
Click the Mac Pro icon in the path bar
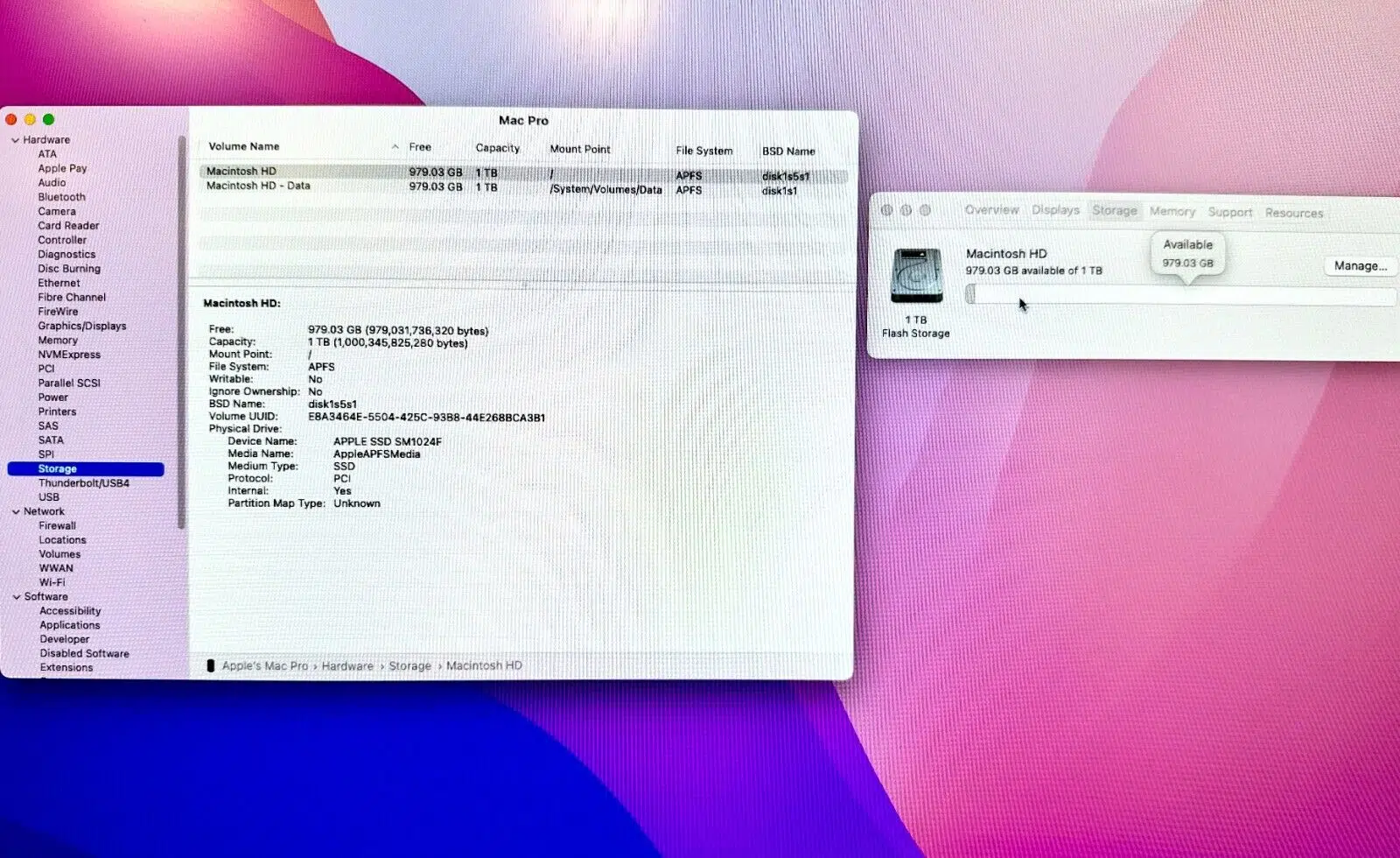click(x=210, y=666)
